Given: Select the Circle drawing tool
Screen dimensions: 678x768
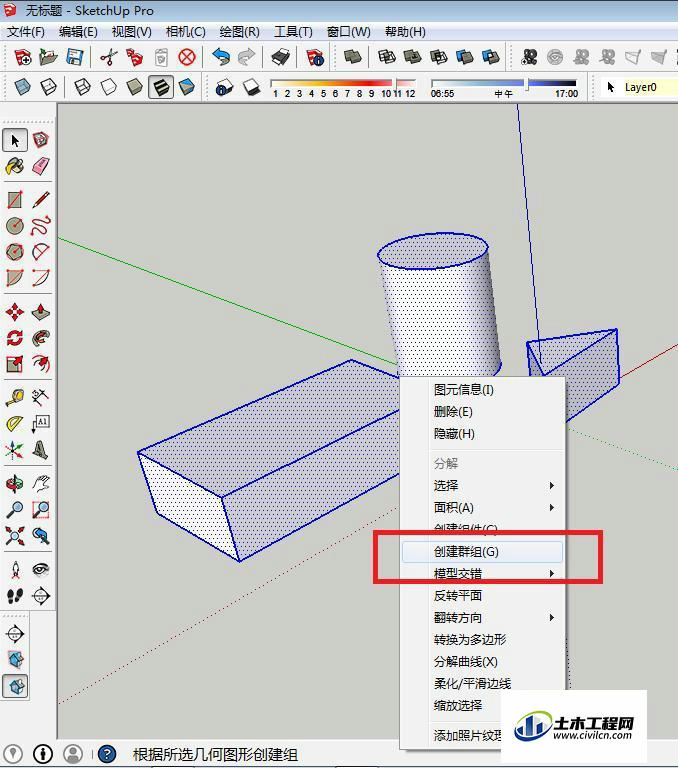Looking at the screenshot, I should pos(15,226).
